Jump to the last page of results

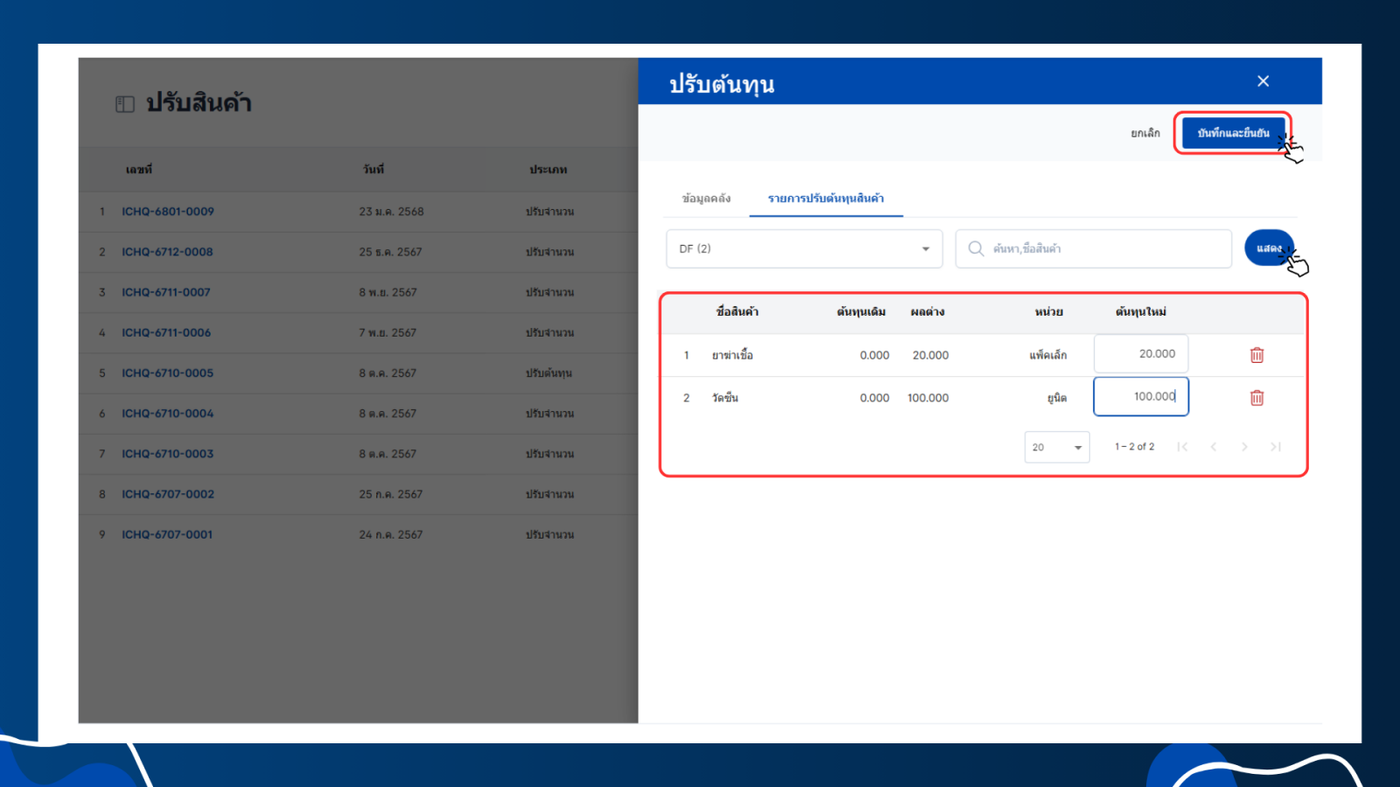1275,447
